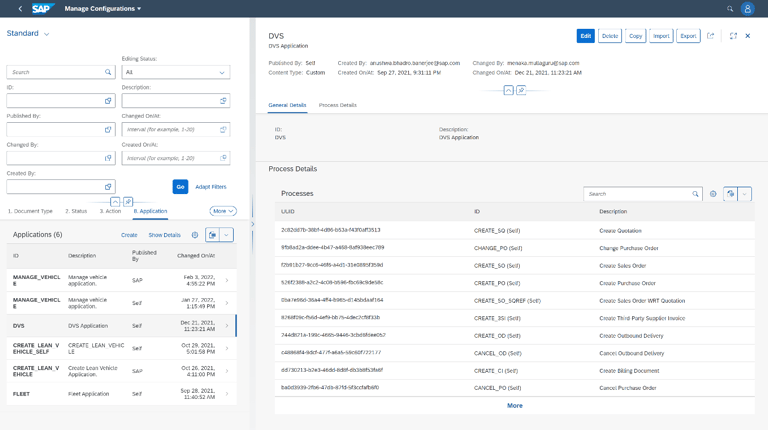This screenshot has width=768, height=430.
Task: Open value help for Published By filter
Action: point(108,130)
